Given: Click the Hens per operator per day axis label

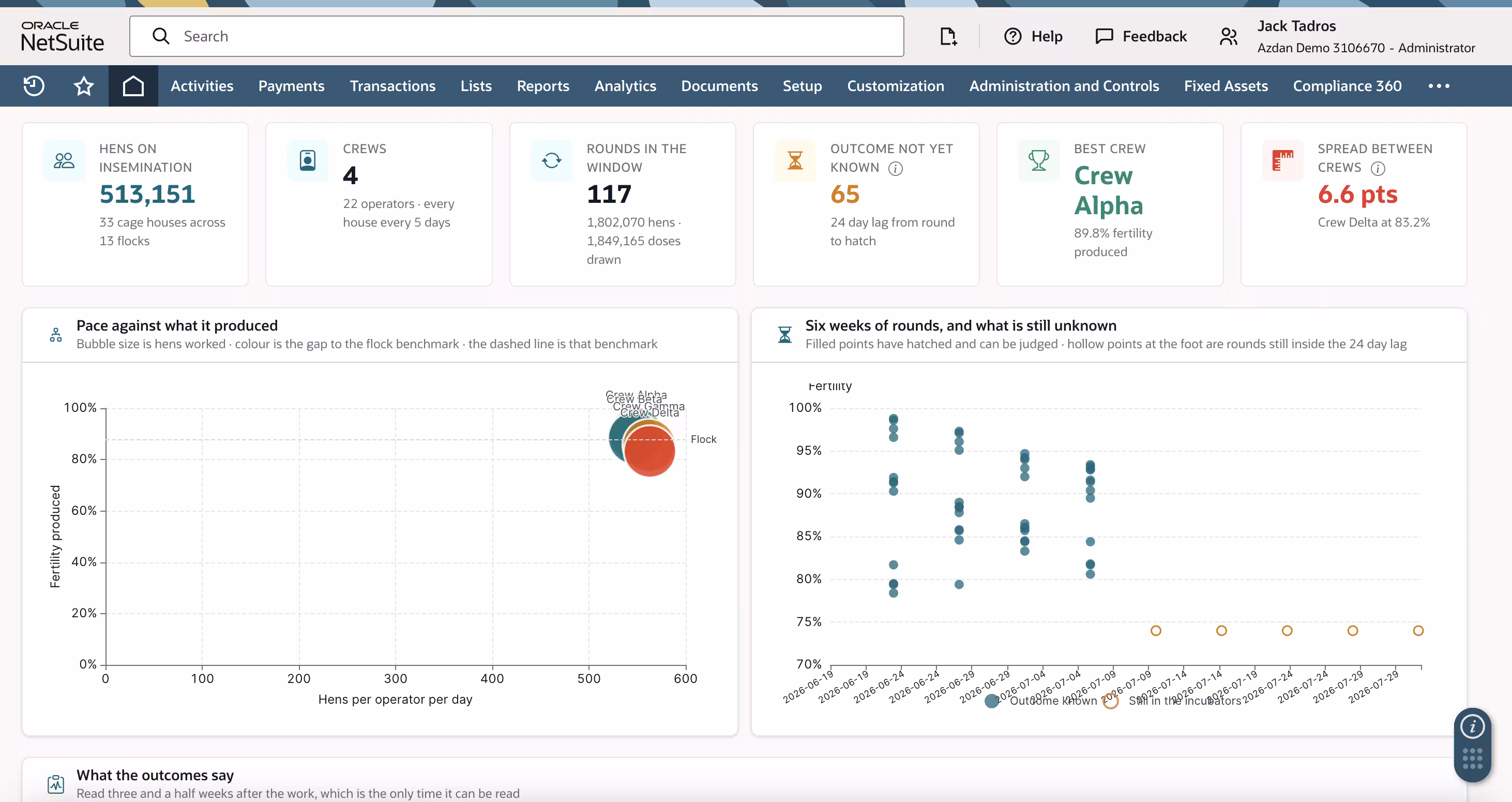Looking at the screenshot, I should pos(395,699).
